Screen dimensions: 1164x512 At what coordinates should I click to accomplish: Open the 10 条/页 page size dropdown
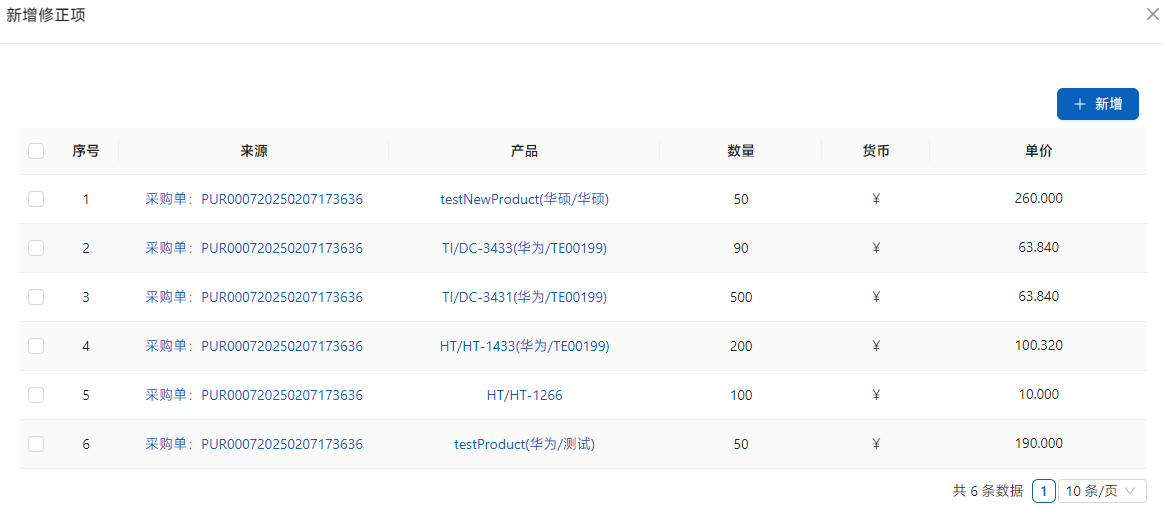click(1102, 491)
